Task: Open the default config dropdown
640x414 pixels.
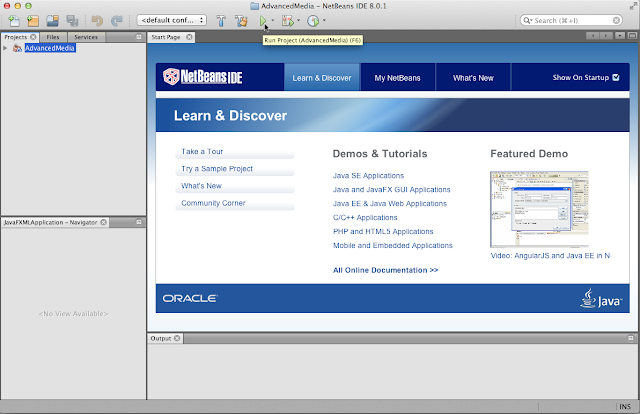Action: tap(171, 20)
